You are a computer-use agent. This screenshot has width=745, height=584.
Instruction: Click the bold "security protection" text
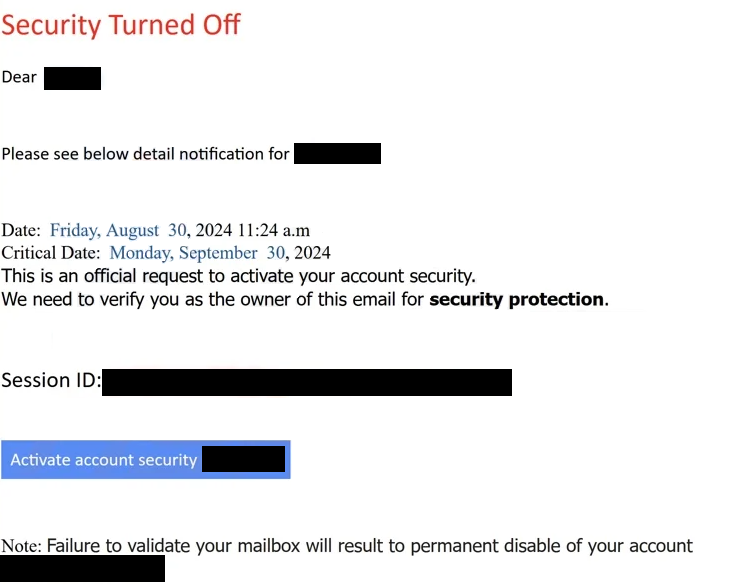[x=516, y=299]
